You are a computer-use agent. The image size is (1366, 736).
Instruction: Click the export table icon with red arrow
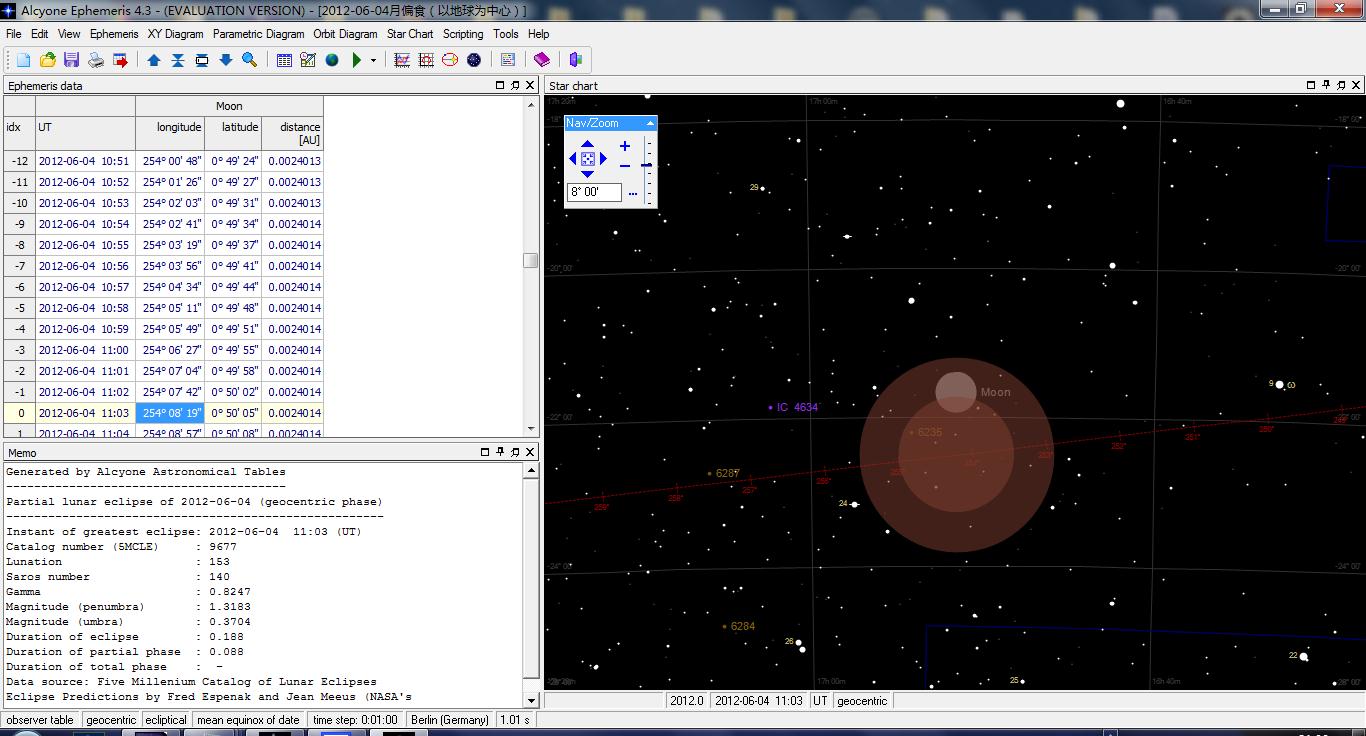(120, 60)
